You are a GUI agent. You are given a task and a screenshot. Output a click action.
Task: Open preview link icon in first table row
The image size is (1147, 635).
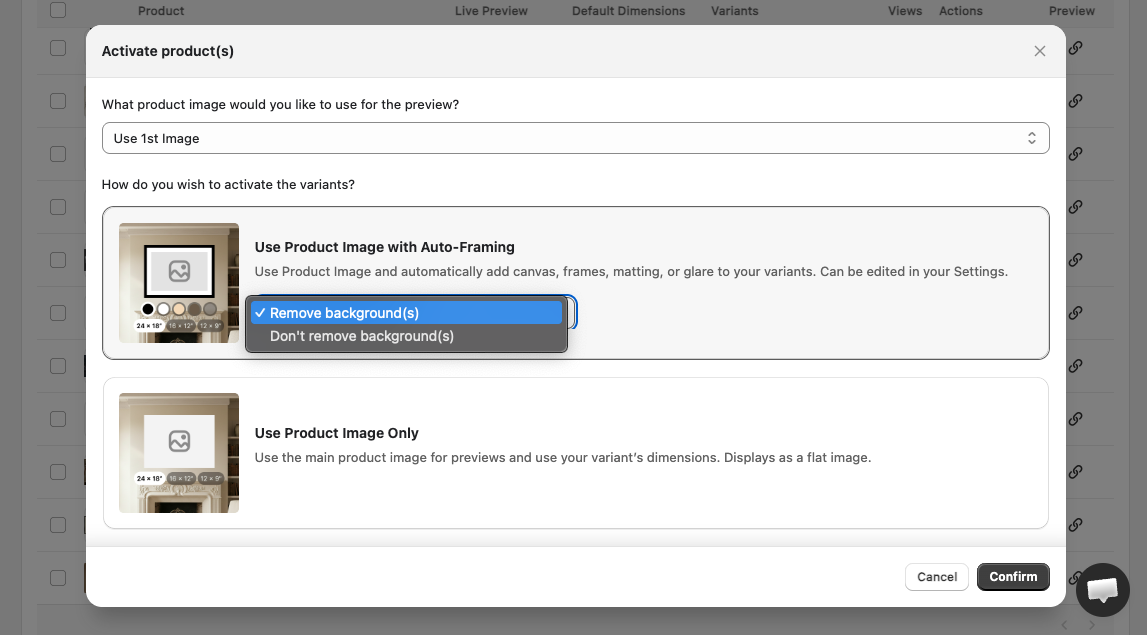[1075, 48]
